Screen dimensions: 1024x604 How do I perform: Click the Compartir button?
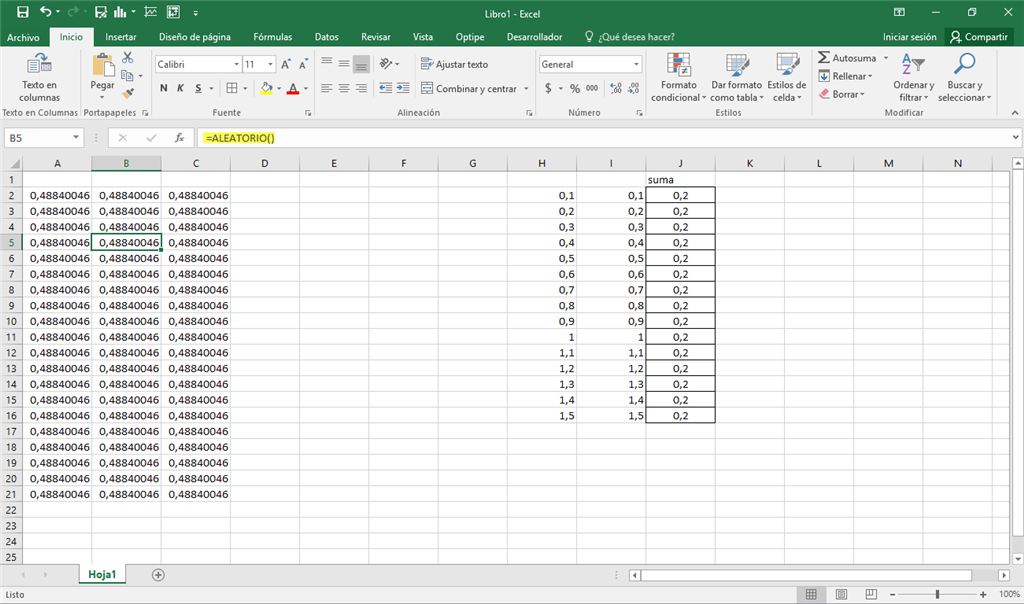click(979, 37)
